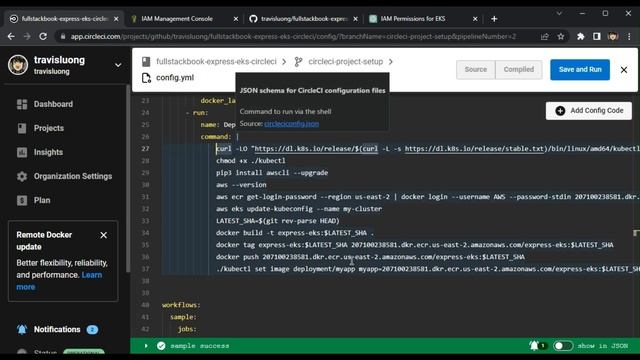Switch to travisluong GitHub repository tab
Screen dimensions: 640x360
click(304, 19)
